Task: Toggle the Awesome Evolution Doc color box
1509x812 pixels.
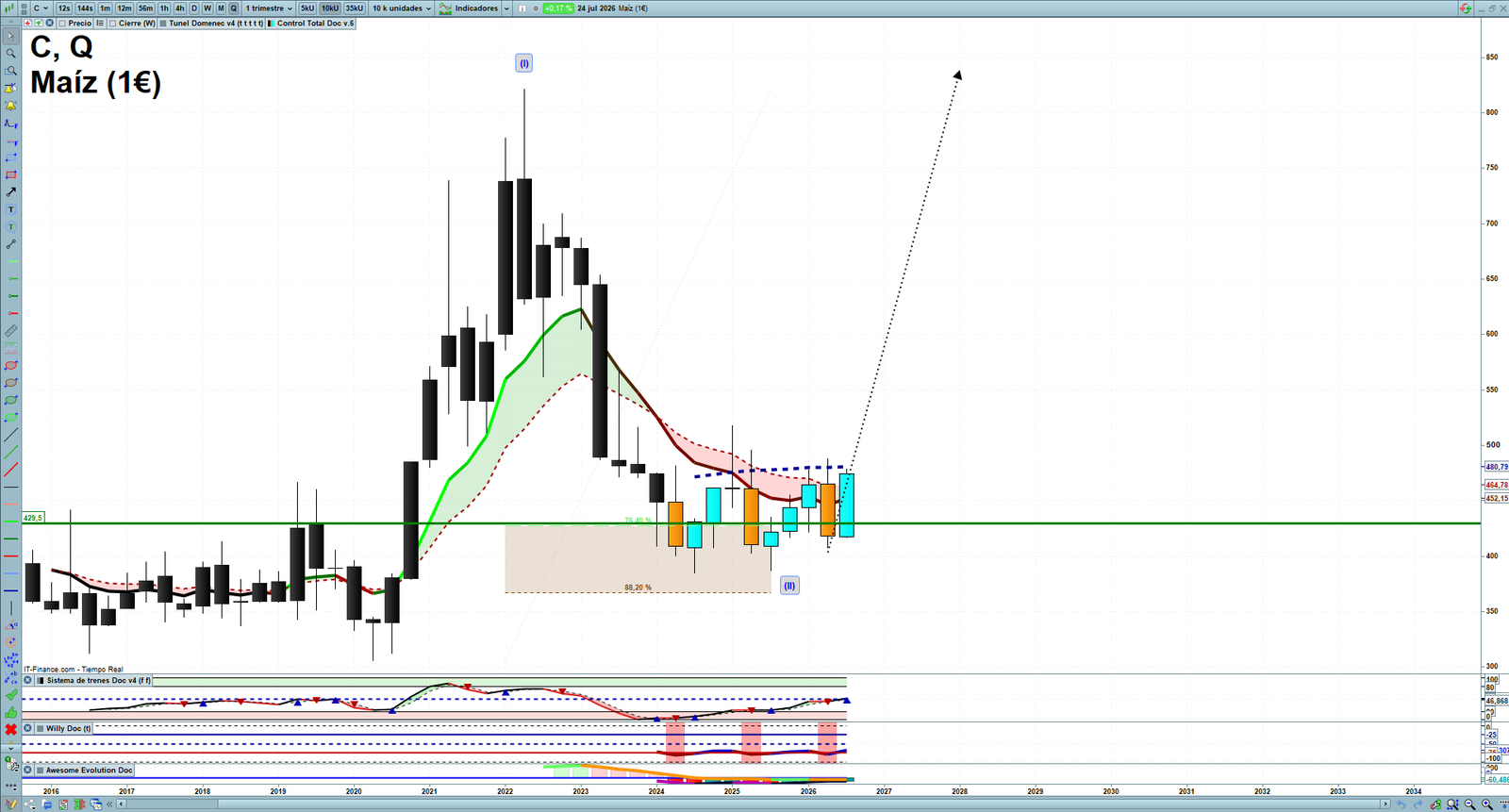Action: coord(40,770)
